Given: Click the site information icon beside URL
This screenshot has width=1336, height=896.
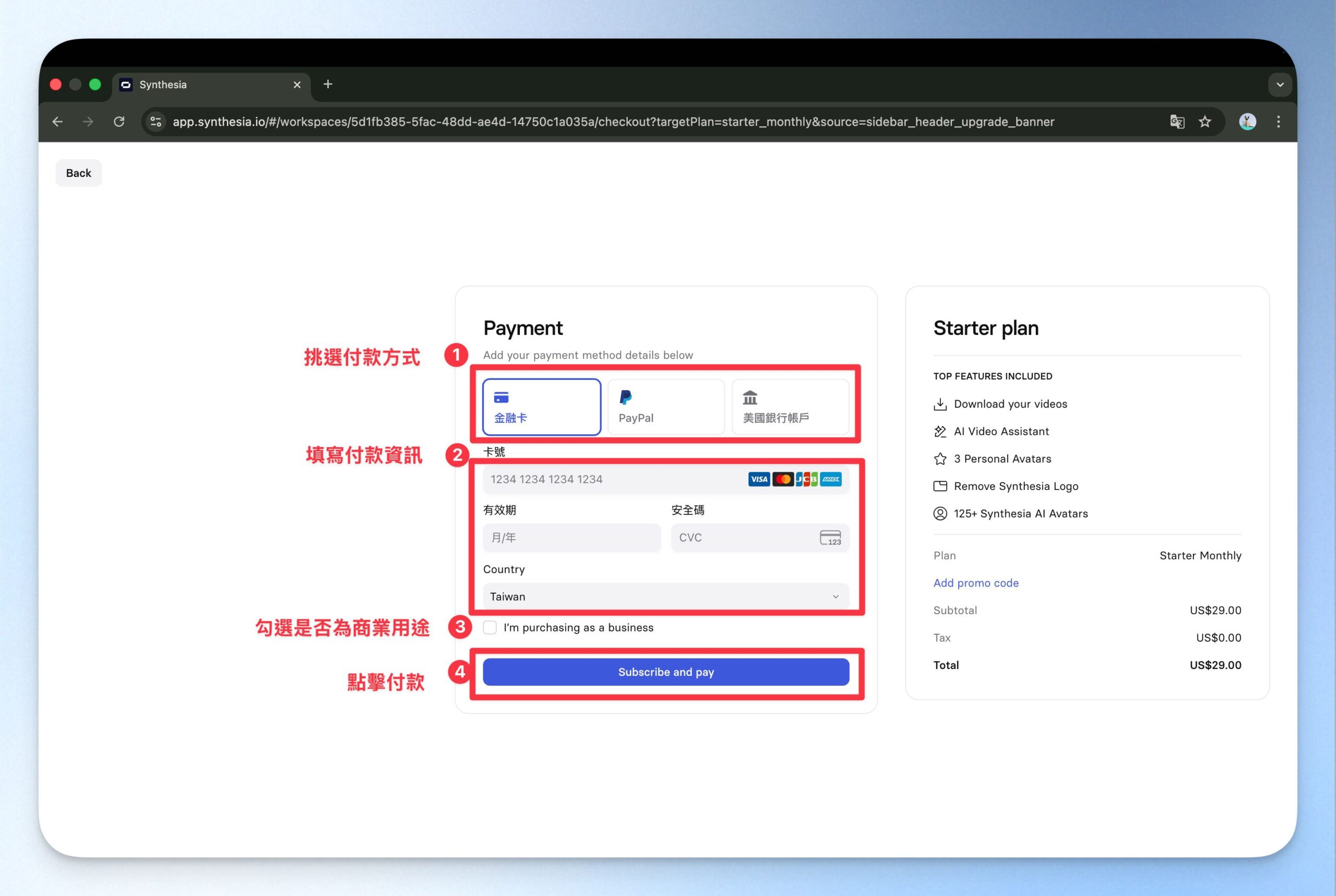Looking at the screenshot, I should click(x=156, y=122).
